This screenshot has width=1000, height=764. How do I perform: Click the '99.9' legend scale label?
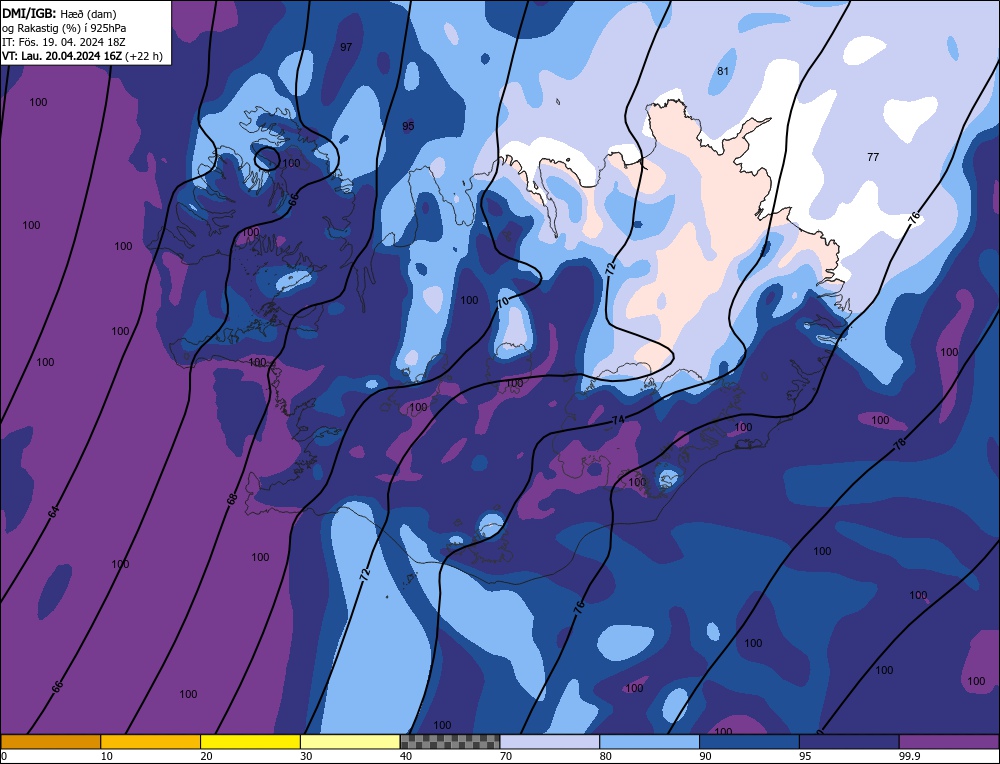click(x=909, y=756)
